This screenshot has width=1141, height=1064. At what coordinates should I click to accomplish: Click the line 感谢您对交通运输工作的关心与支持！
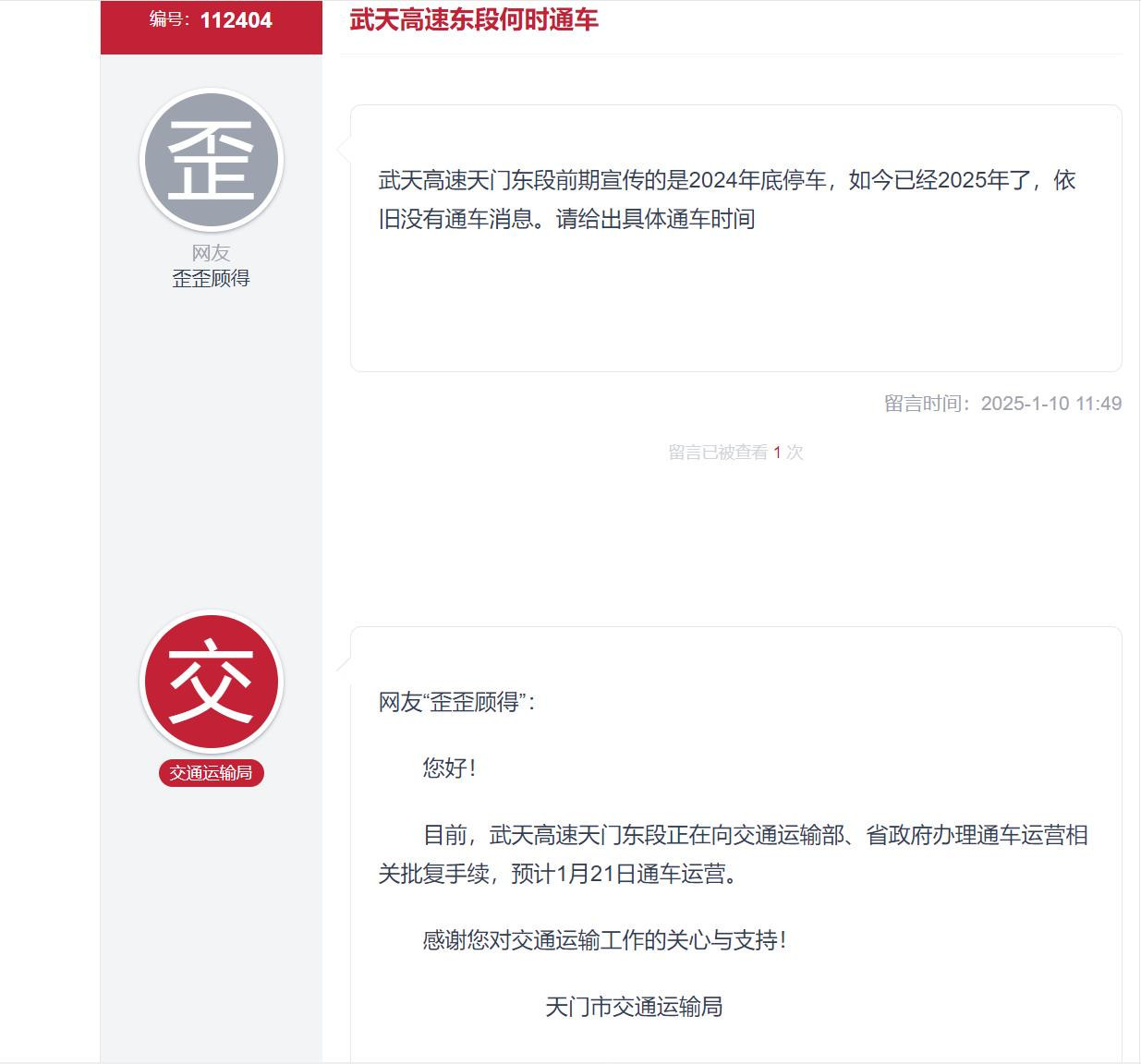[605, 940]
